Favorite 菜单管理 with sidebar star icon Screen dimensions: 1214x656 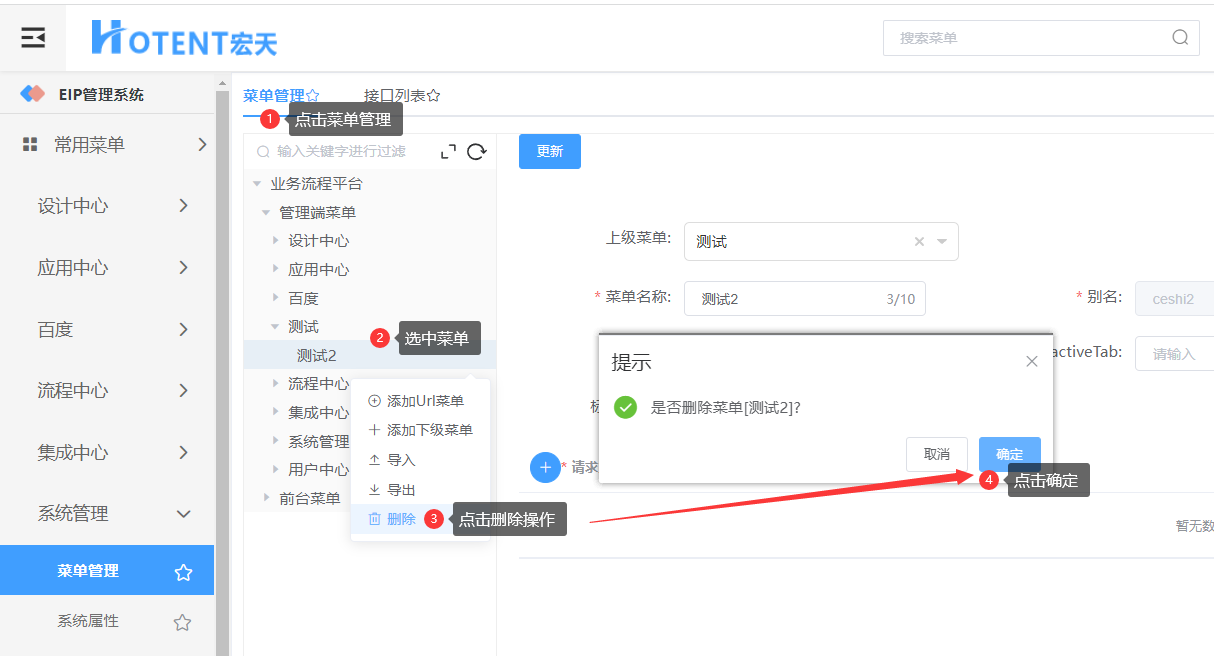coord(183,572)
